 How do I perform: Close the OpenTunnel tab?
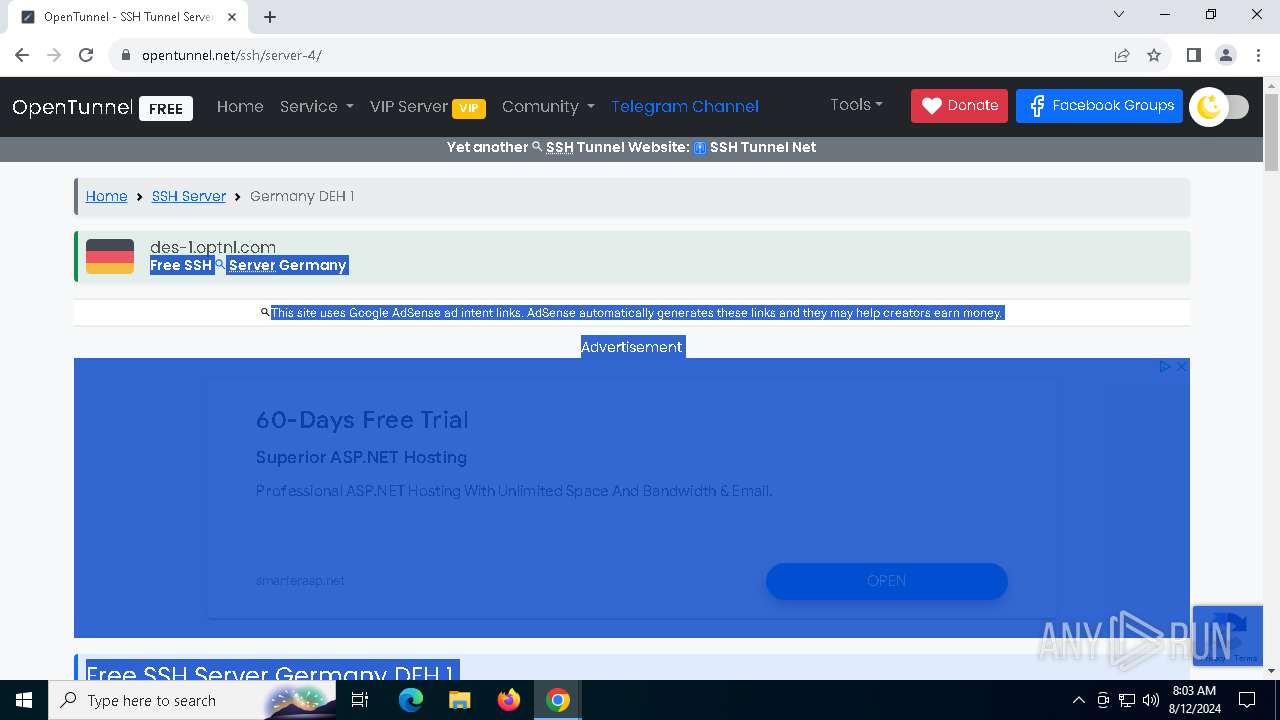tap(234, 16)
